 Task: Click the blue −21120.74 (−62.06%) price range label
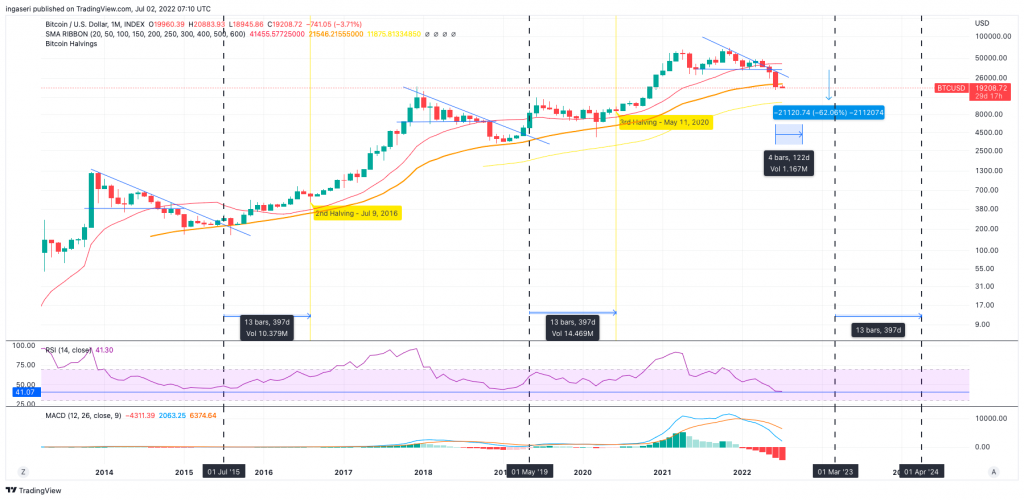tap(829, 112)
